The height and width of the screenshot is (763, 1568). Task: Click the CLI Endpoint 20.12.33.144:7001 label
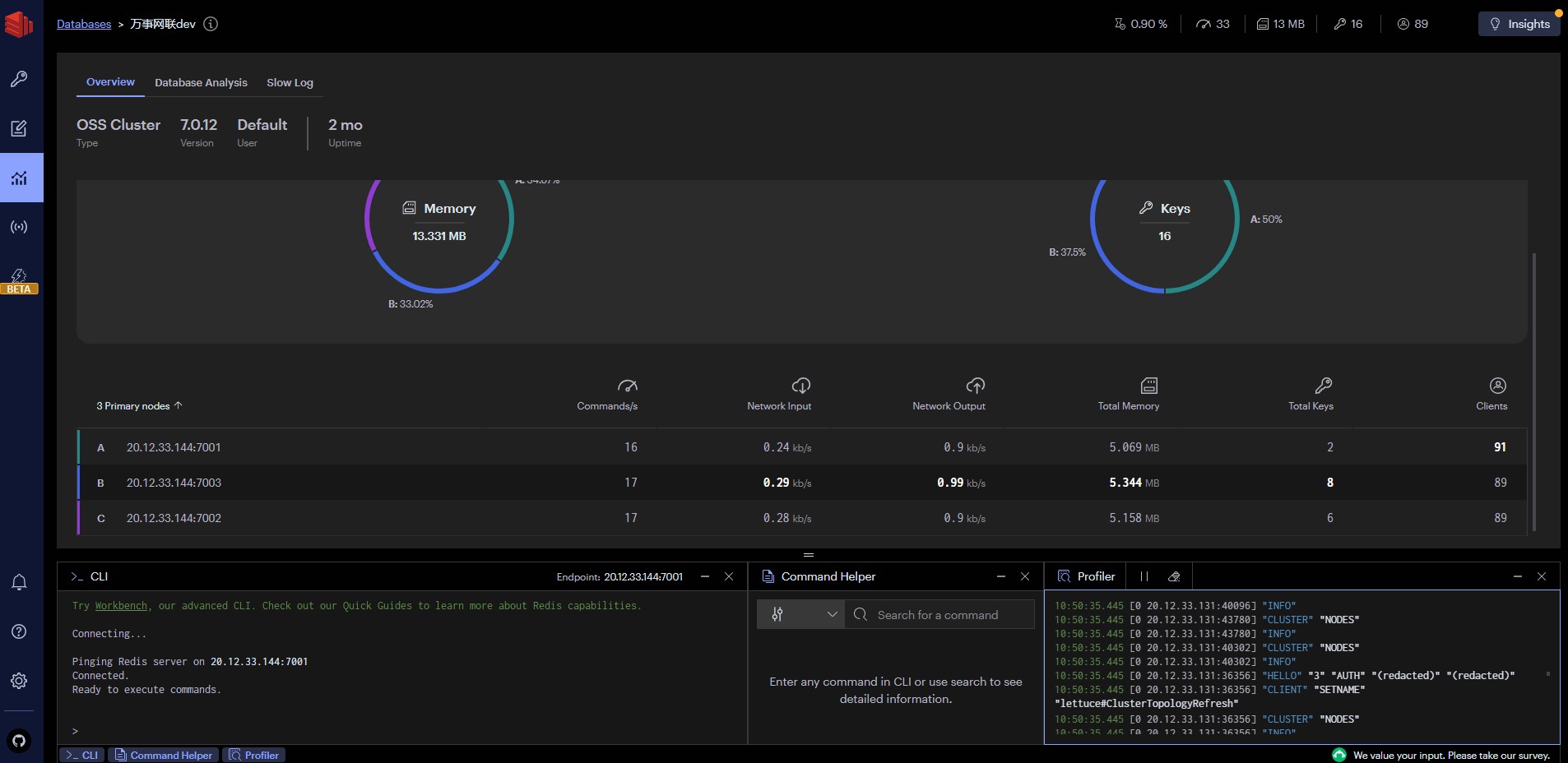tap(619, 577)
